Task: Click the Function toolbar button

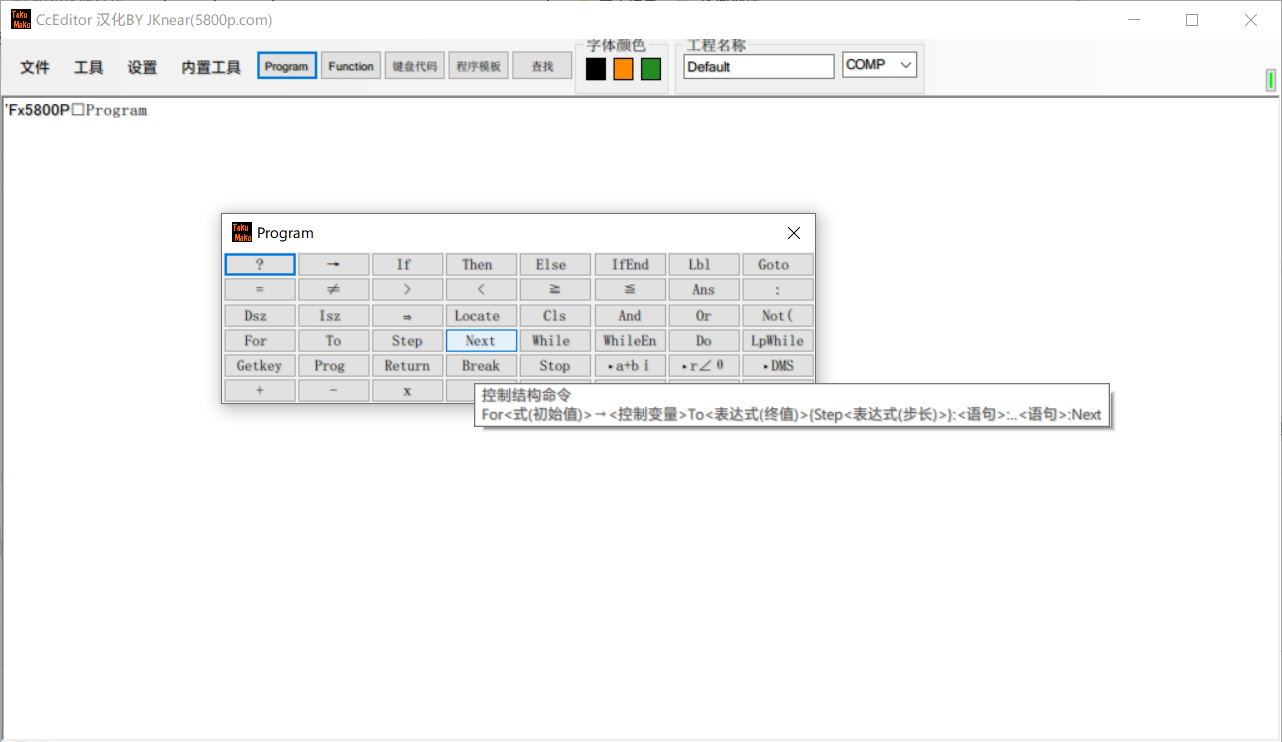Action: coord(351,66)
